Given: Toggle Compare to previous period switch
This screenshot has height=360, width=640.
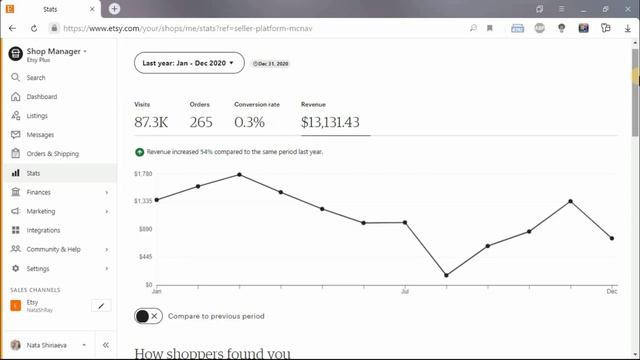Looking at the screenshot, I should (148, 316).
